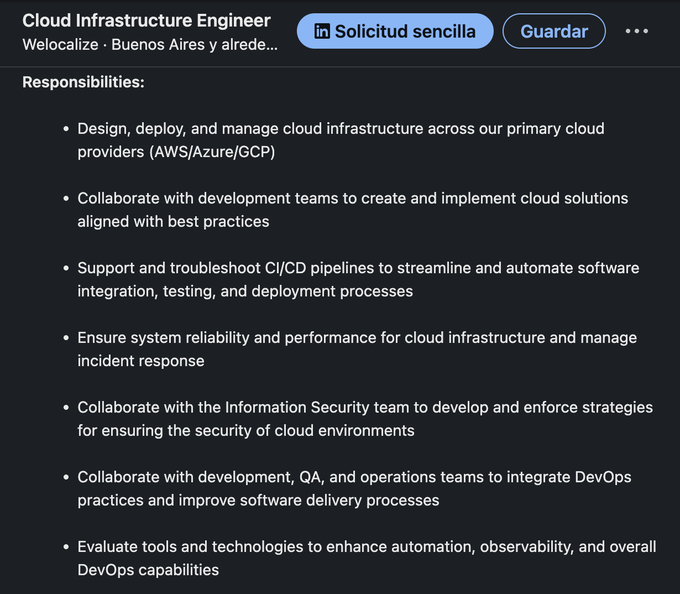Click the improve software delivery processes line
680x594 pixels.
[258, 500]
